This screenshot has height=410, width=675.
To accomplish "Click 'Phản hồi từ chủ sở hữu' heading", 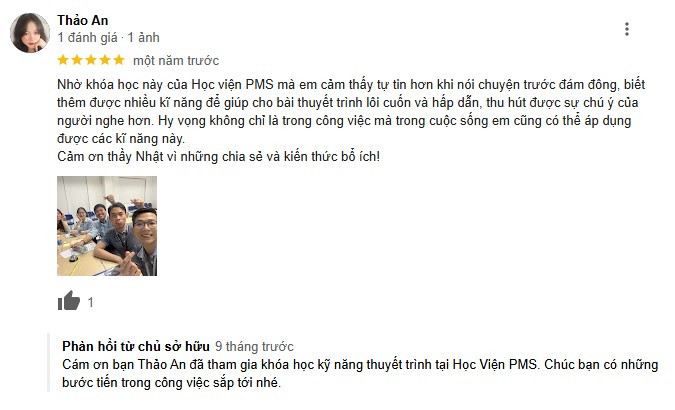I will [x=136, y=346].
